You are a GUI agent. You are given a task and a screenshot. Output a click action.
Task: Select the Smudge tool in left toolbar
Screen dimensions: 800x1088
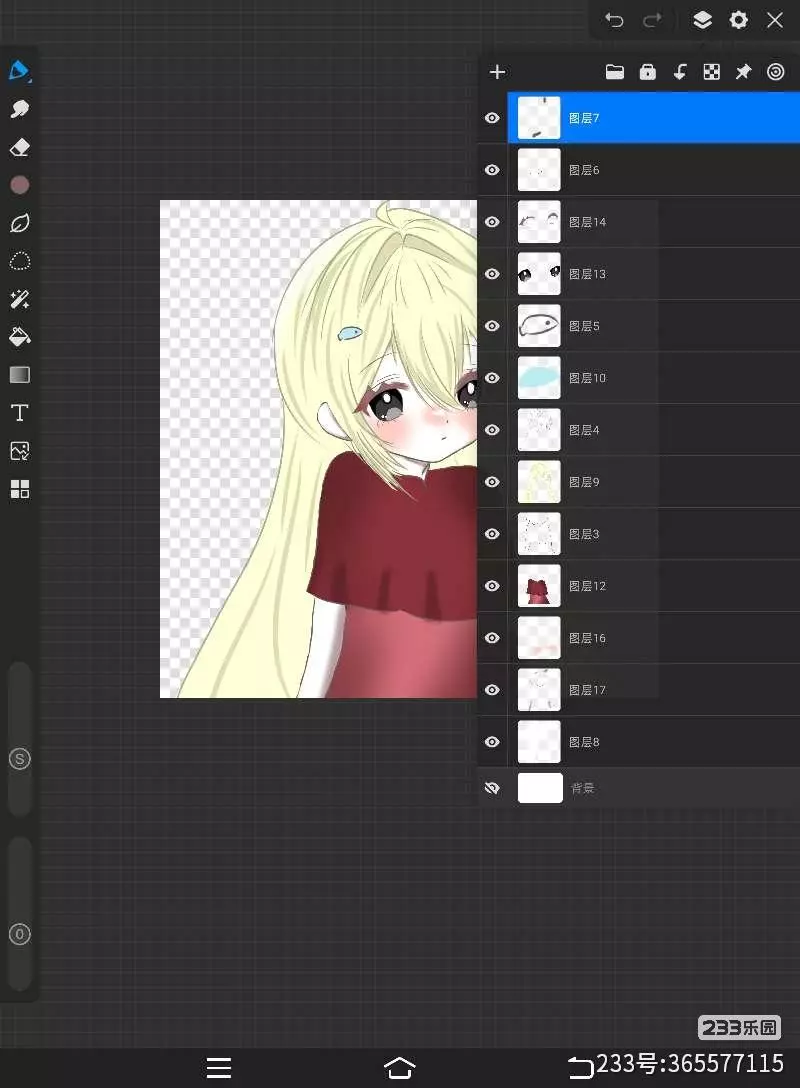pos(20,109)
